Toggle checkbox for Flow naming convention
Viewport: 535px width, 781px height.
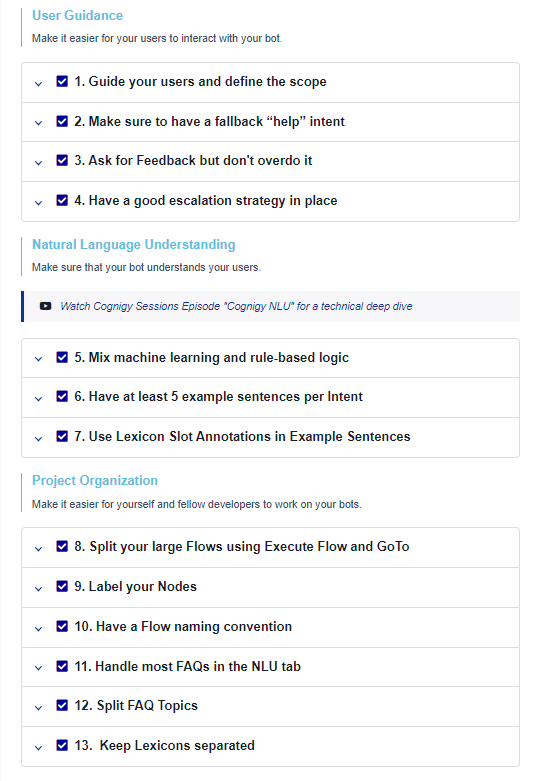62,626
